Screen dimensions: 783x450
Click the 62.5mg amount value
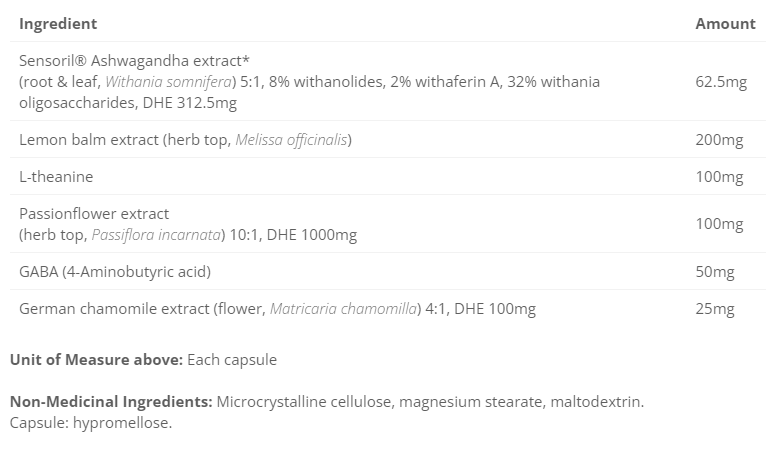coord(721,81)
